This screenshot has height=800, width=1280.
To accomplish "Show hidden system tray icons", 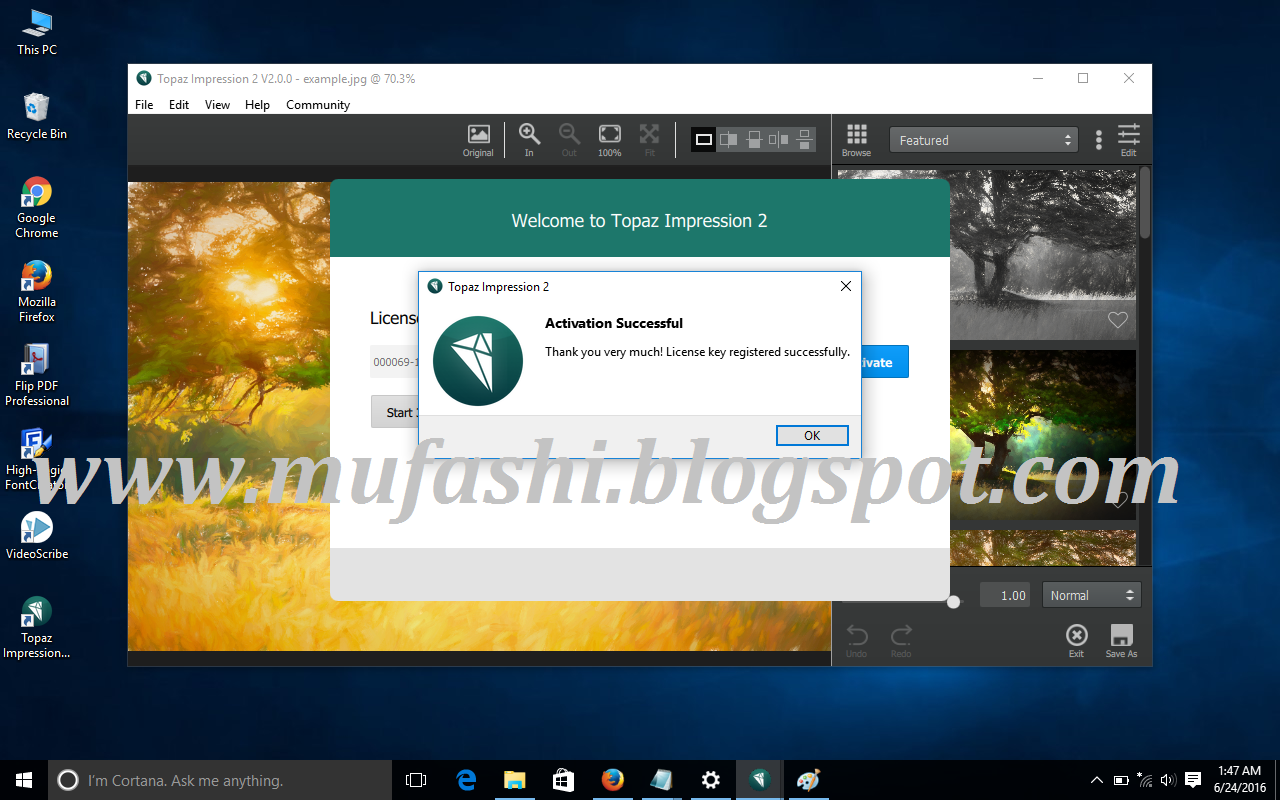I will tap(1097, 780).
